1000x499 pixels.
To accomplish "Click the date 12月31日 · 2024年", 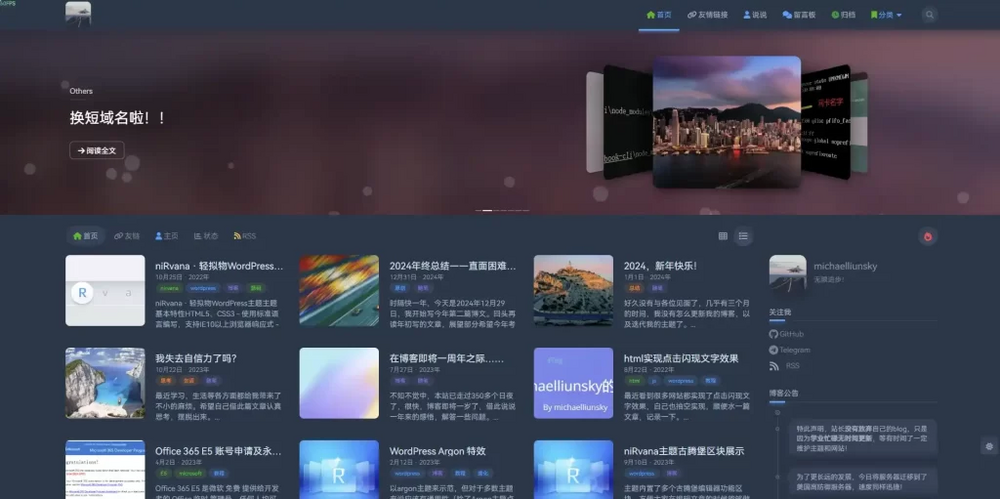I will click(416, 278).
